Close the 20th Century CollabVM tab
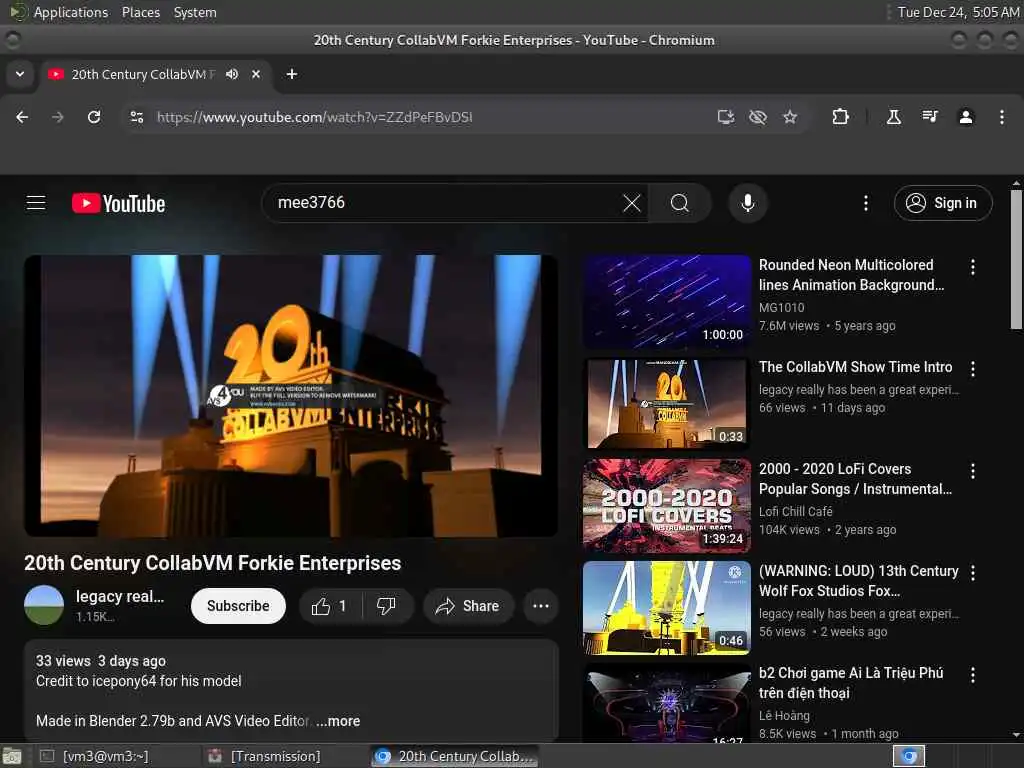1024x768 pixels. coord(256,74)
